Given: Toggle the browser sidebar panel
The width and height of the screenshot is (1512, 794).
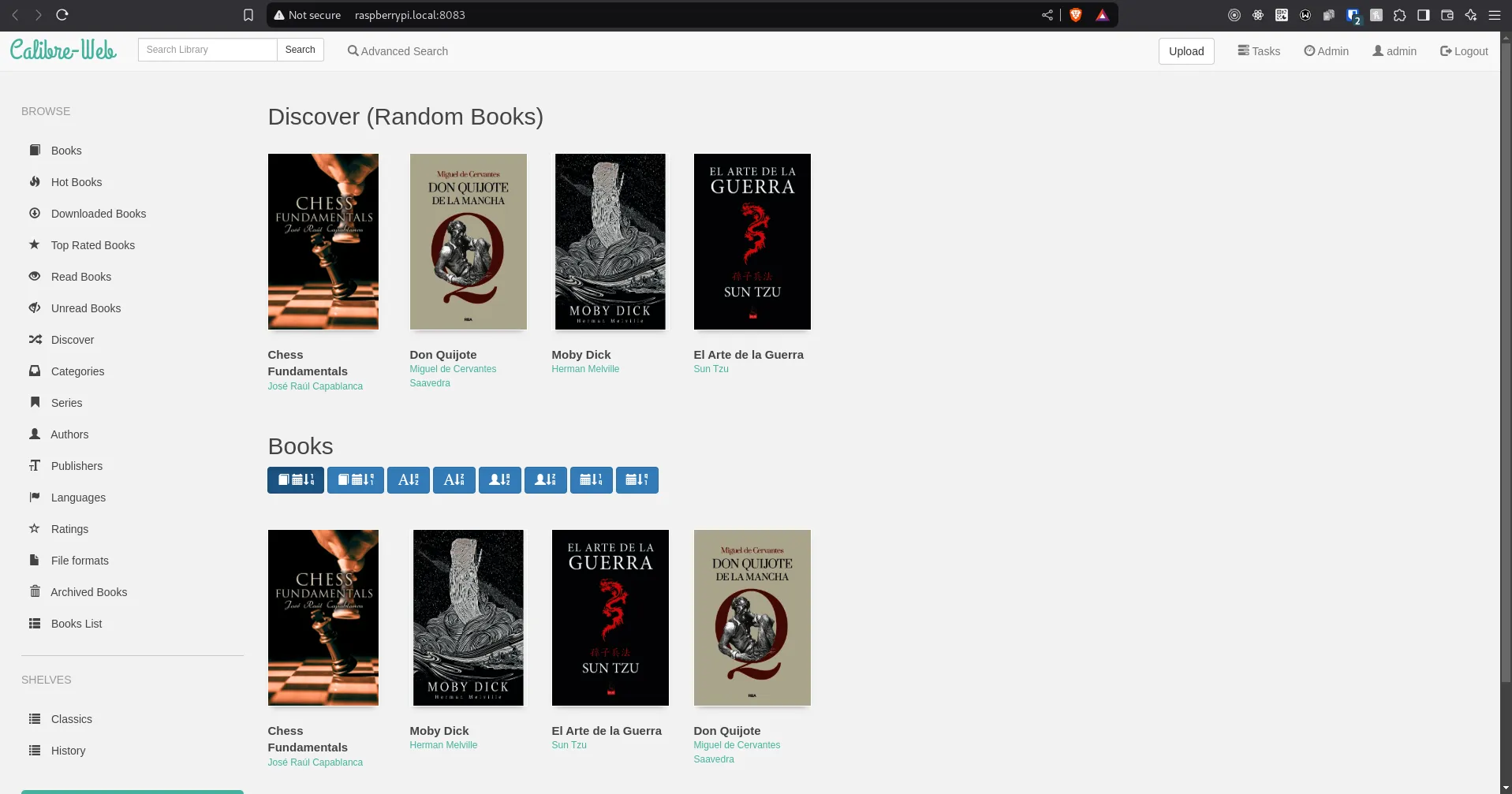Looking at the screenshot, I should (1424, 15).
